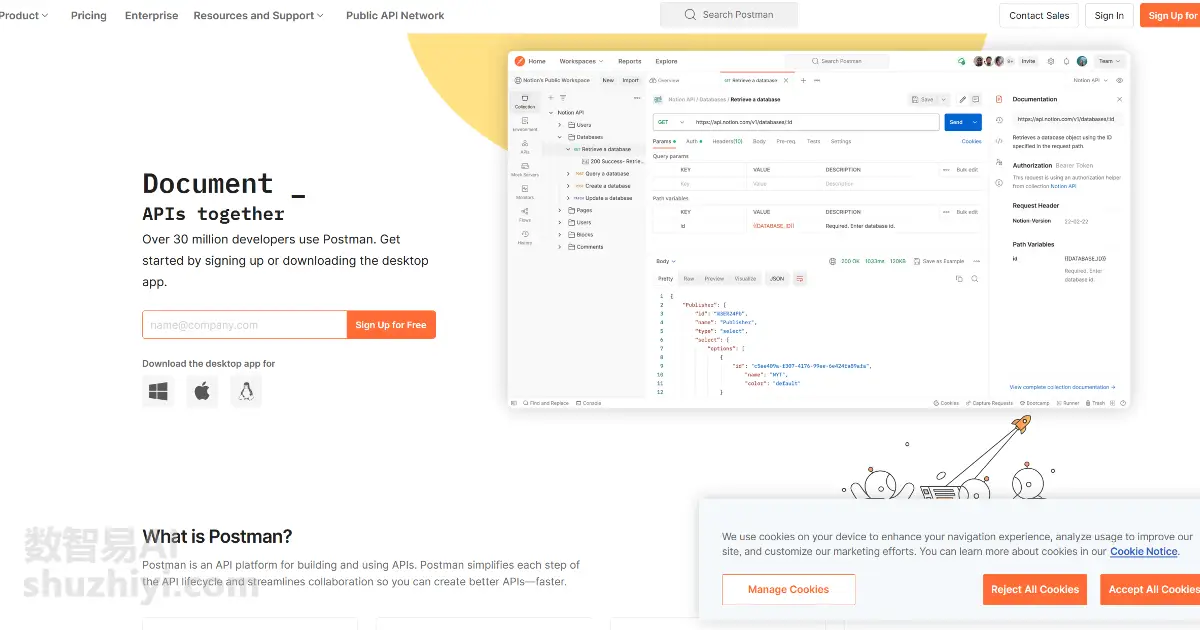
Task: Download the macOS desktop app
Action: pos(202,392)
